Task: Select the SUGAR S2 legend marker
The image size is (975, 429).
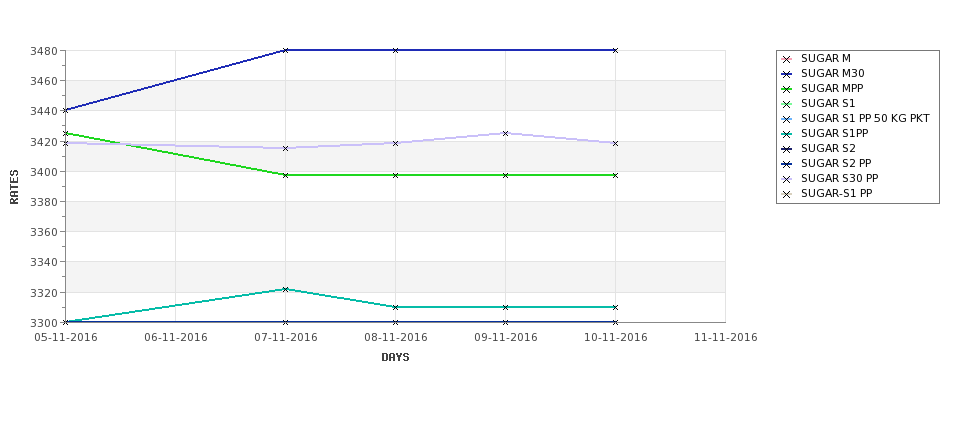Action: coord(787,149)
